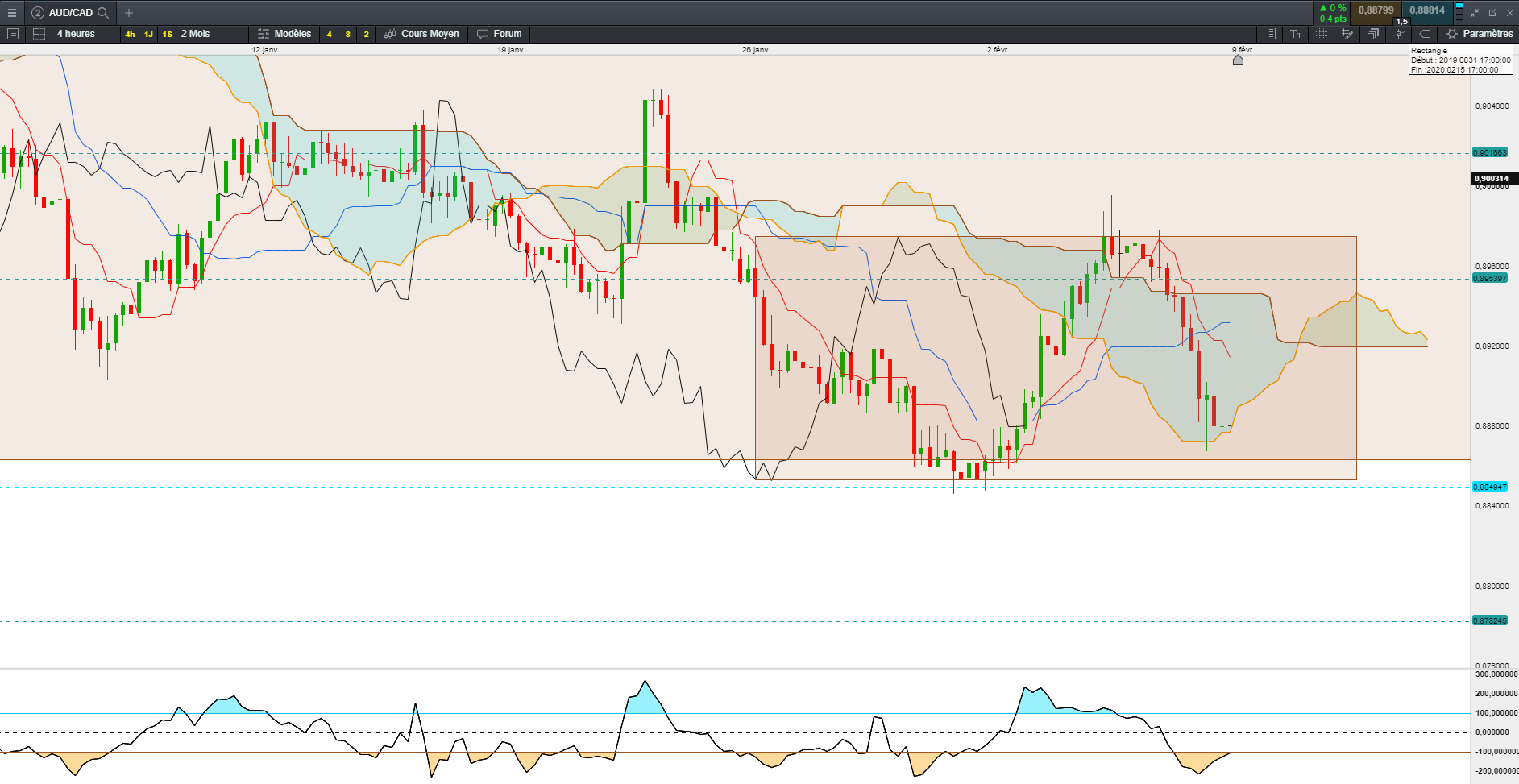Open the list panel icon
1519x784 pixels.
coord(12,34)
